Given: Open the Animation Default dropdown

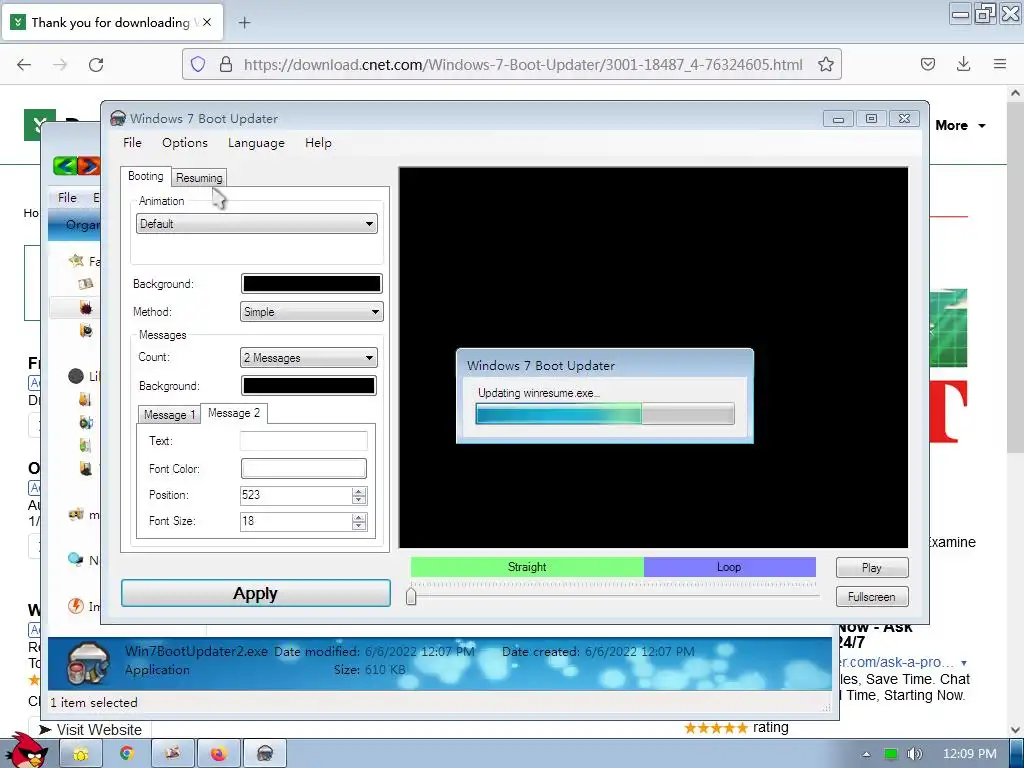Looking at the screenshot, I should pos(257,224).
